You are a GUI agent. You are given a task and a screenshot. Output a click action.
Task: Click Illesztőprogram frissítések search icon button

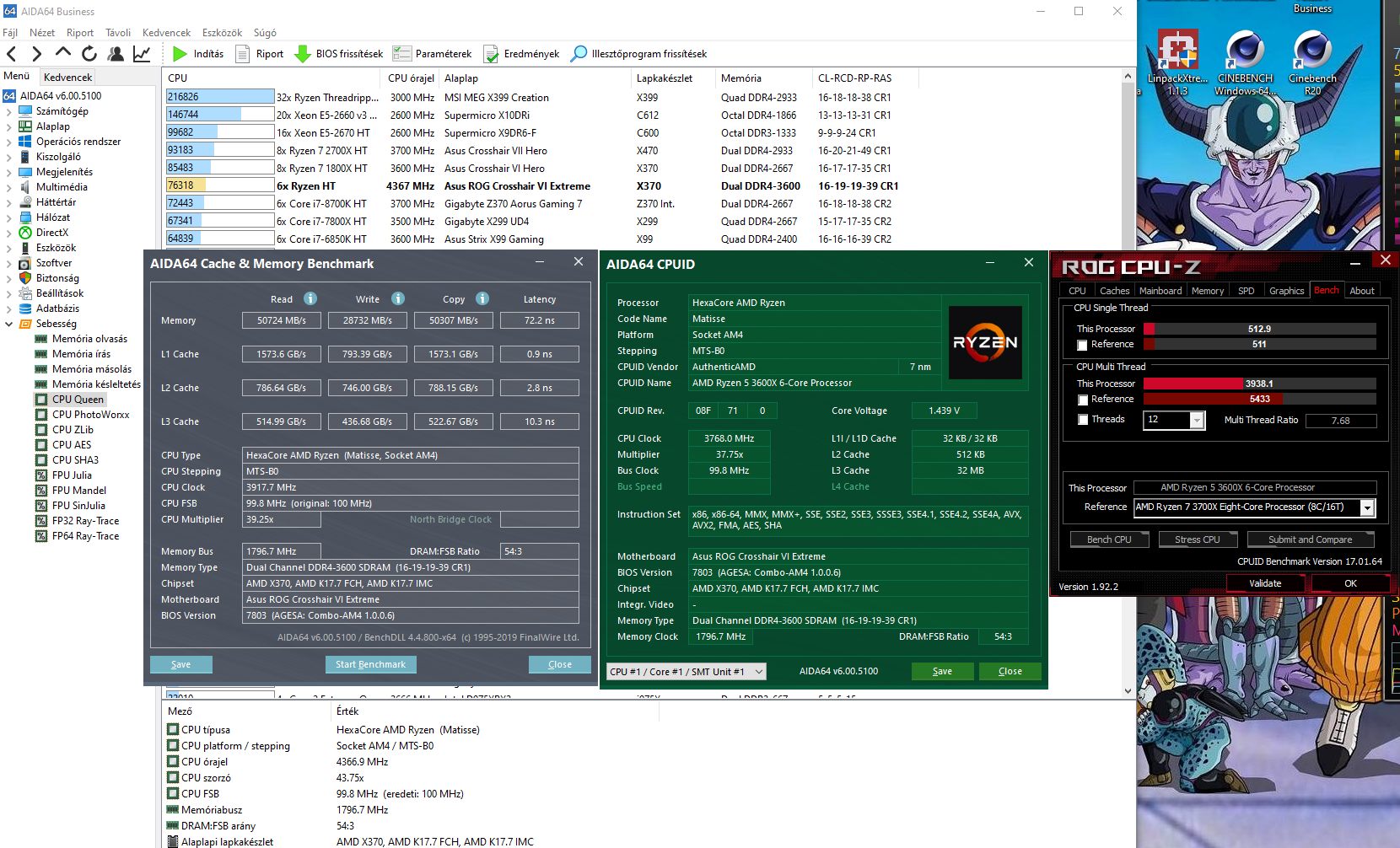638,54
